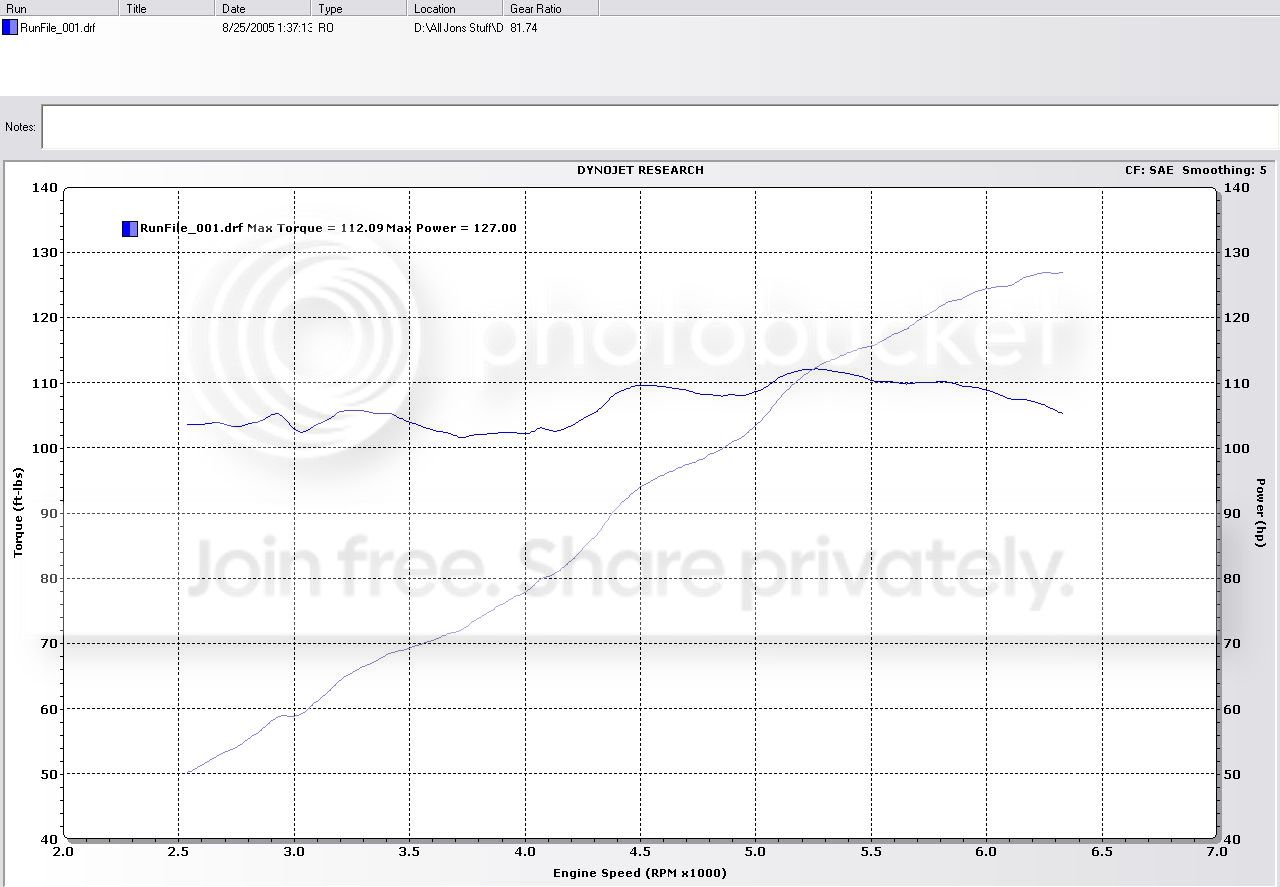Viewport: 1280px width, 887px height.
Task: Click the Max Torque = 112.09 legend text
Action: click(x=314, y=228)
